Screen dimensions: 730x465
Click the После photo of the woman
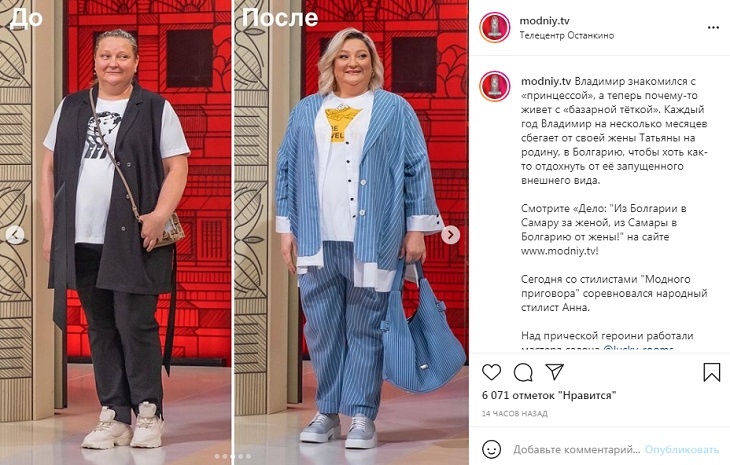coord(351,233)
